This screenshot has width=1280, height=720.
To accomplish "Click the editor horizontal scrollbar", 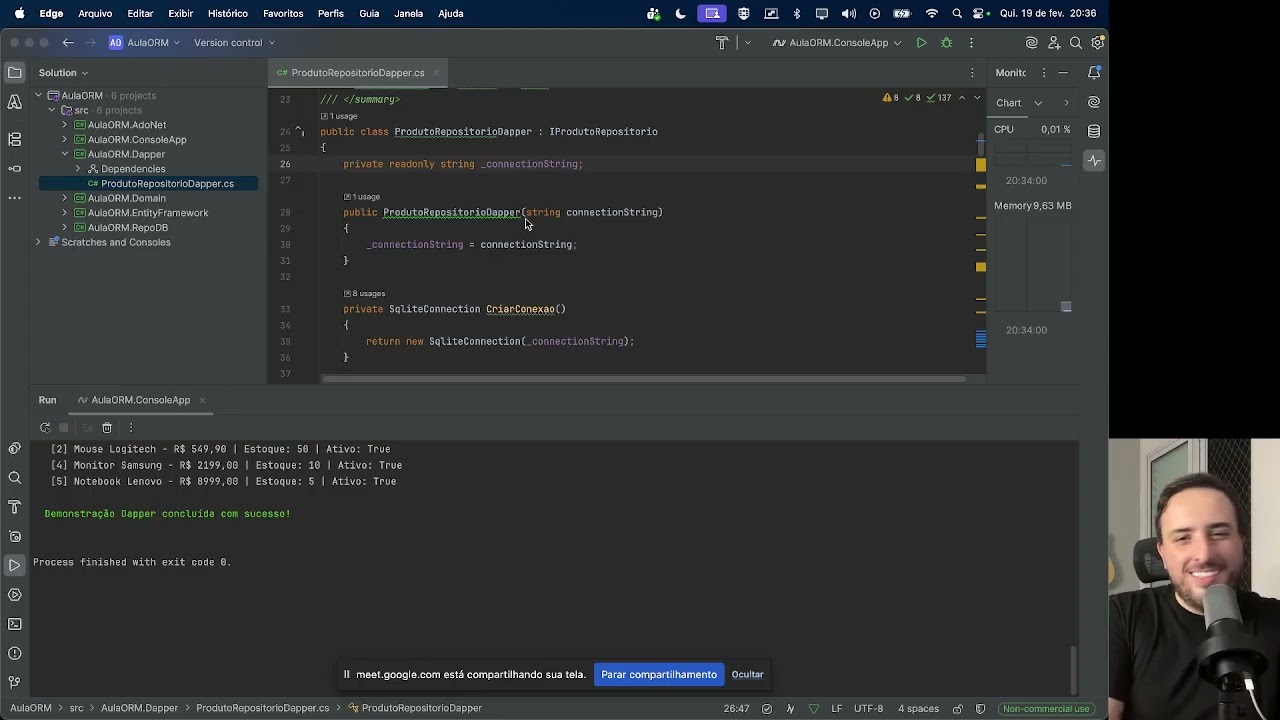I will coord(645,378).
